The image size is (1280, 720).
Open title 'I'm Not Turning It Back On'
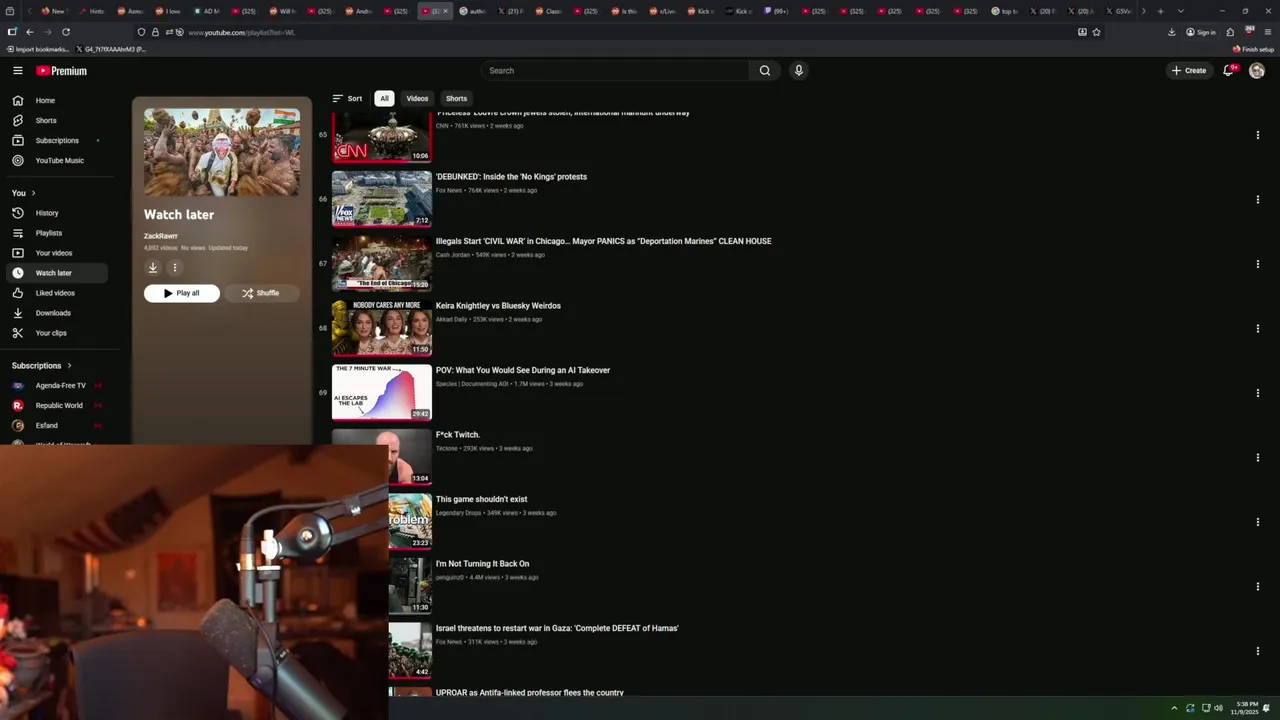click(483, 564)
